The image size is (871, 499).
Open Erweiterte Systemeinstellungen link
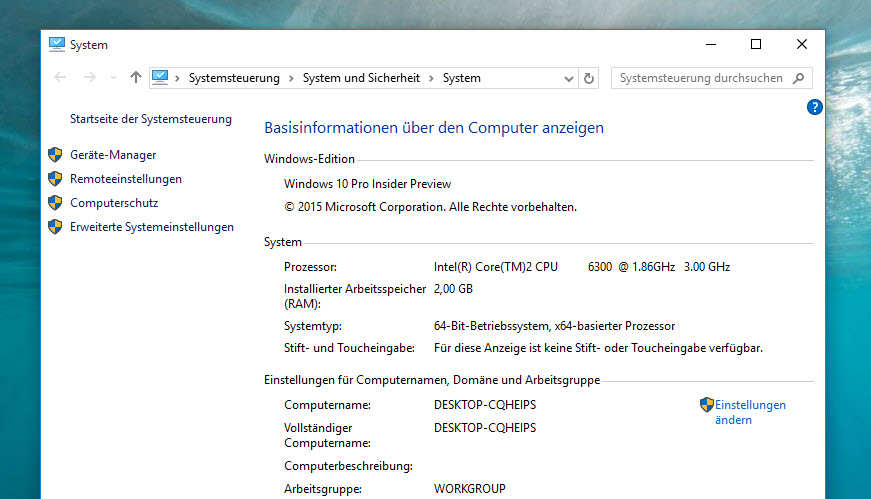click(x=152, y=227)
